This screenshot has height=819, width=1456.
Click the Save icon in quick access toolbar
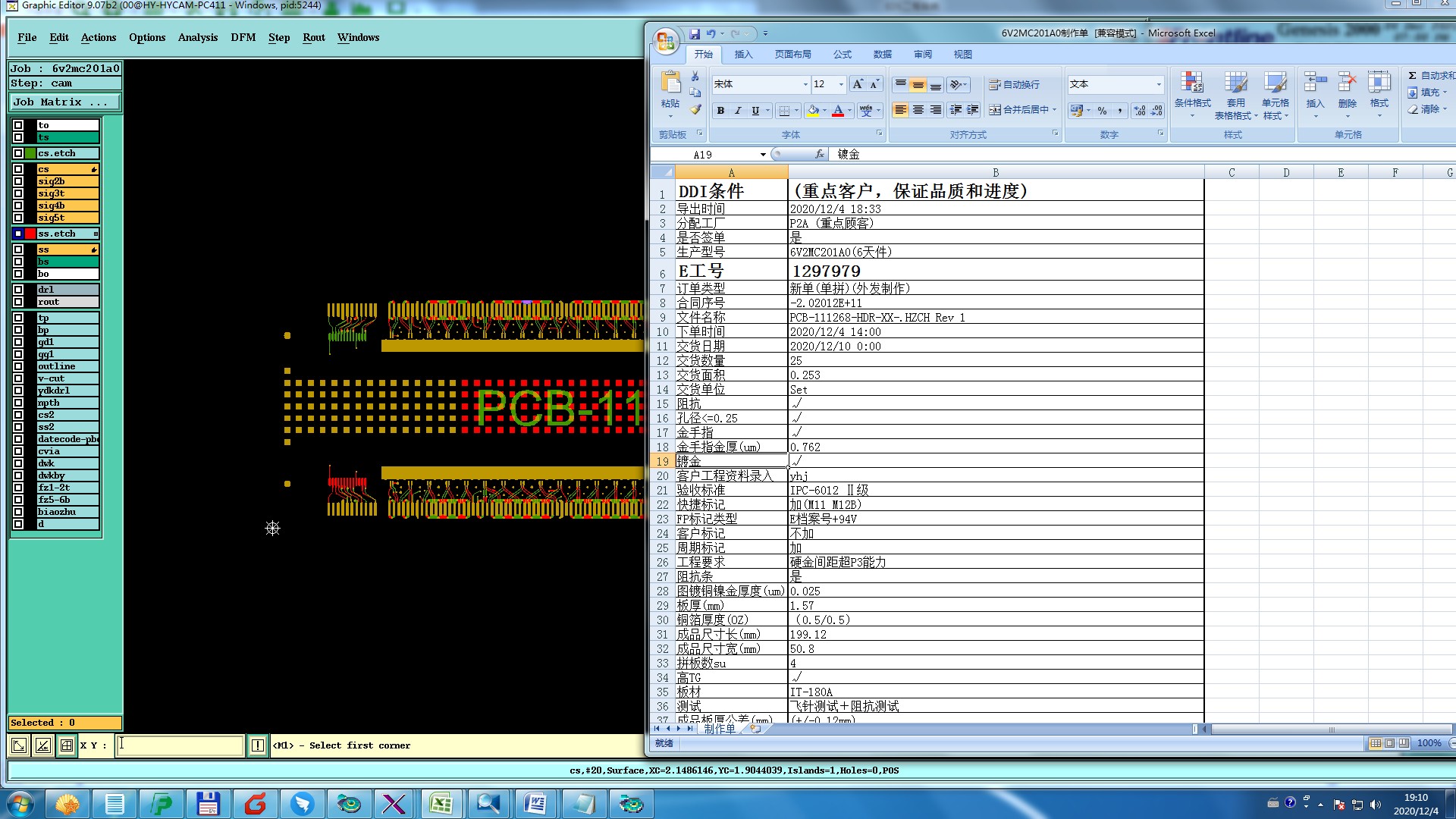695,34
